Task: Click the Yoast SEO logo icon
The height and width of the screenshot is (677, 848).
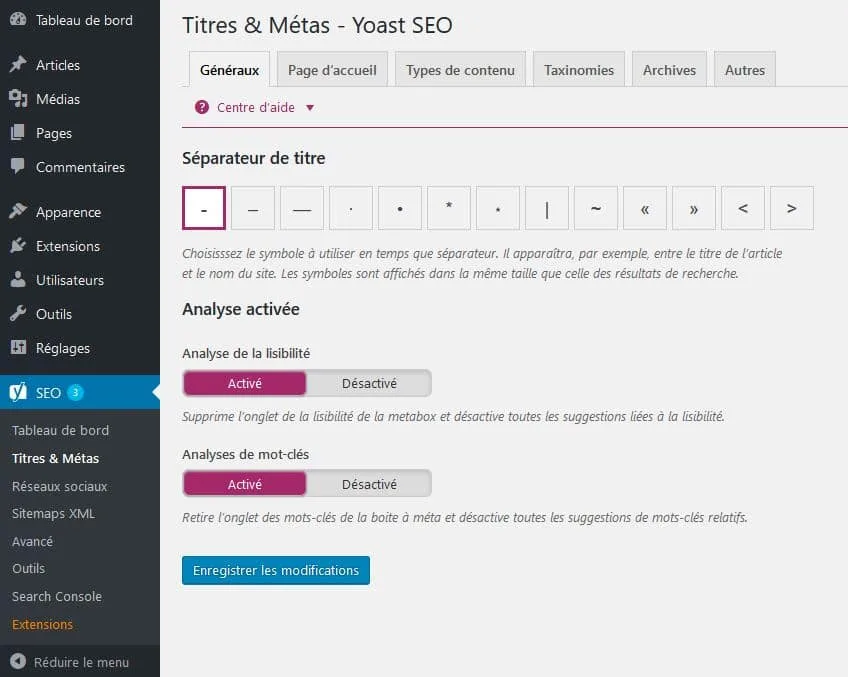Action: pyautogui.click(x=18, y=391)
